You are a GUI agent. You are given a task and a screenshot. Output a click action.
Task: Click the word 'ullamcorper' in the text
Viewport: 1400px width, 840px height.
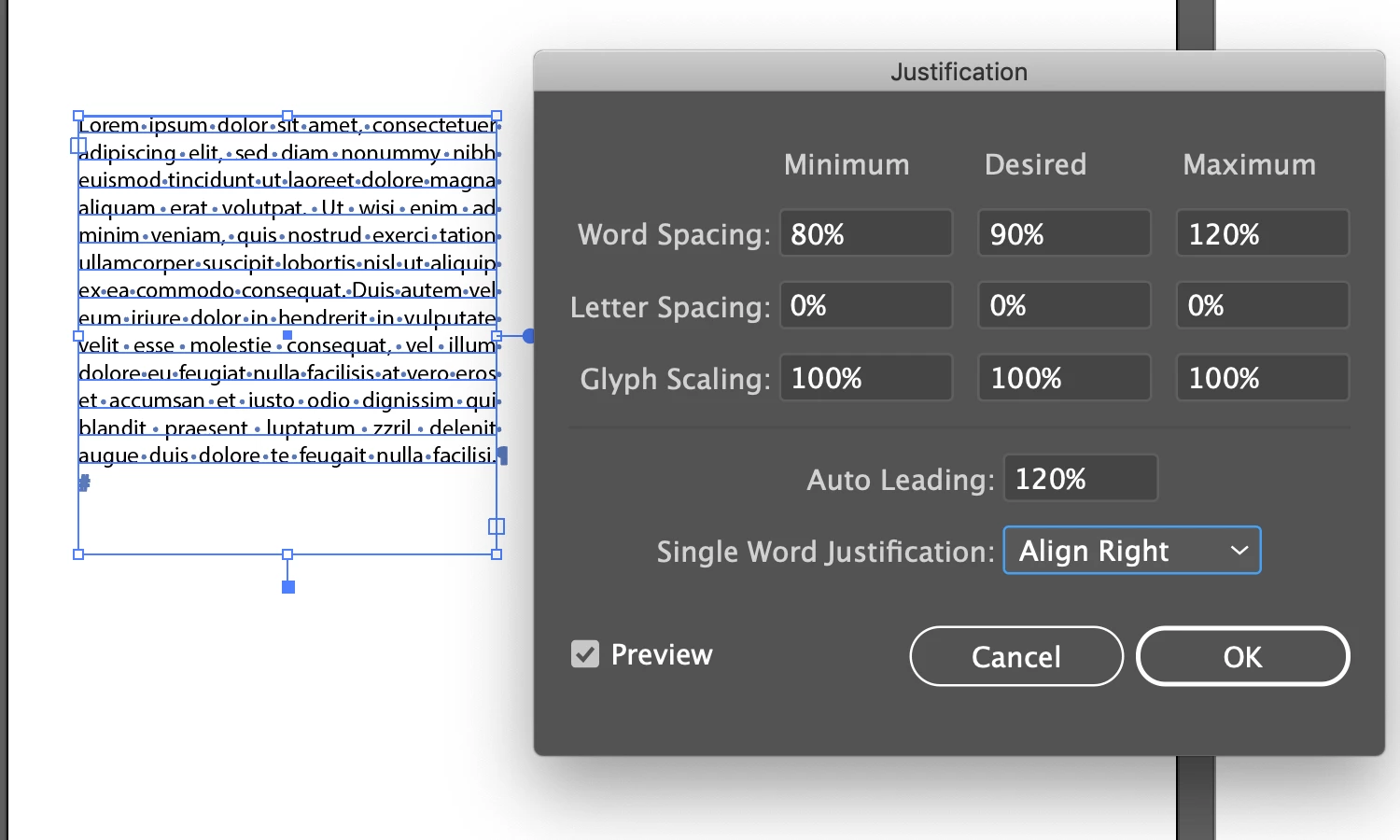(x=137, y=263)
